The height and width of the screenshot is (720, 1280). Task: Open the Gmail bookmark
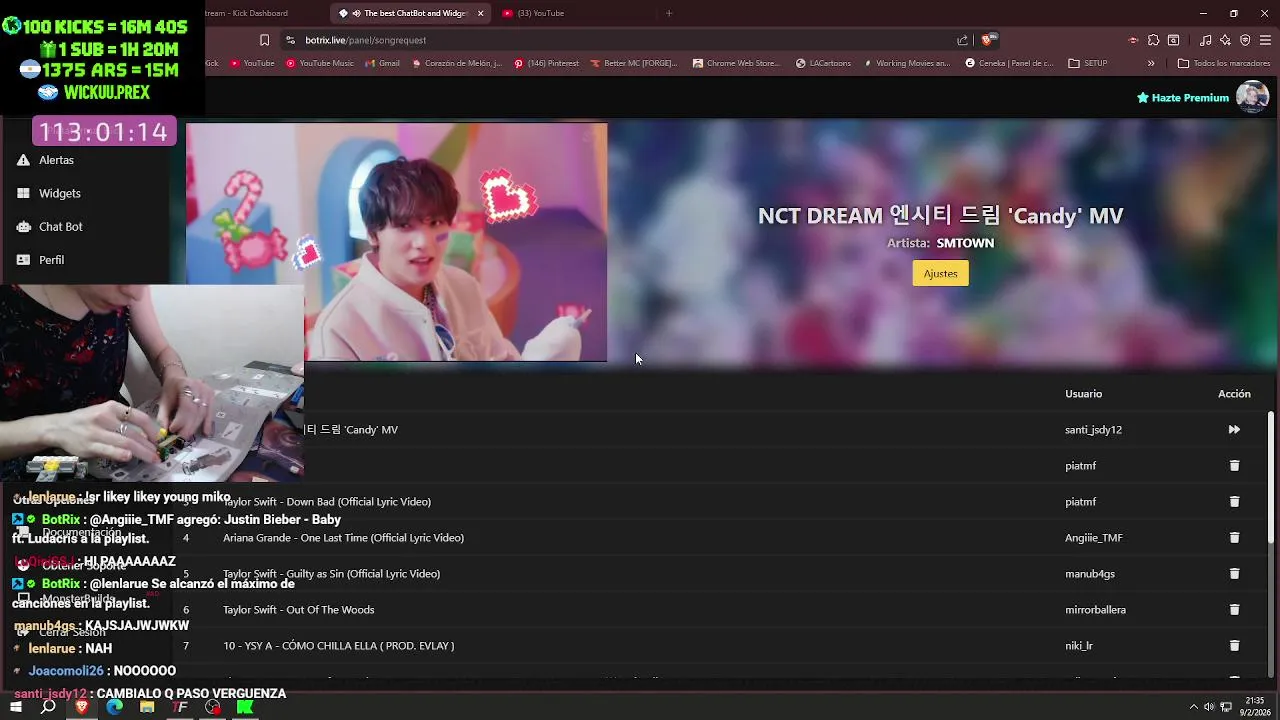pos(382,63)
